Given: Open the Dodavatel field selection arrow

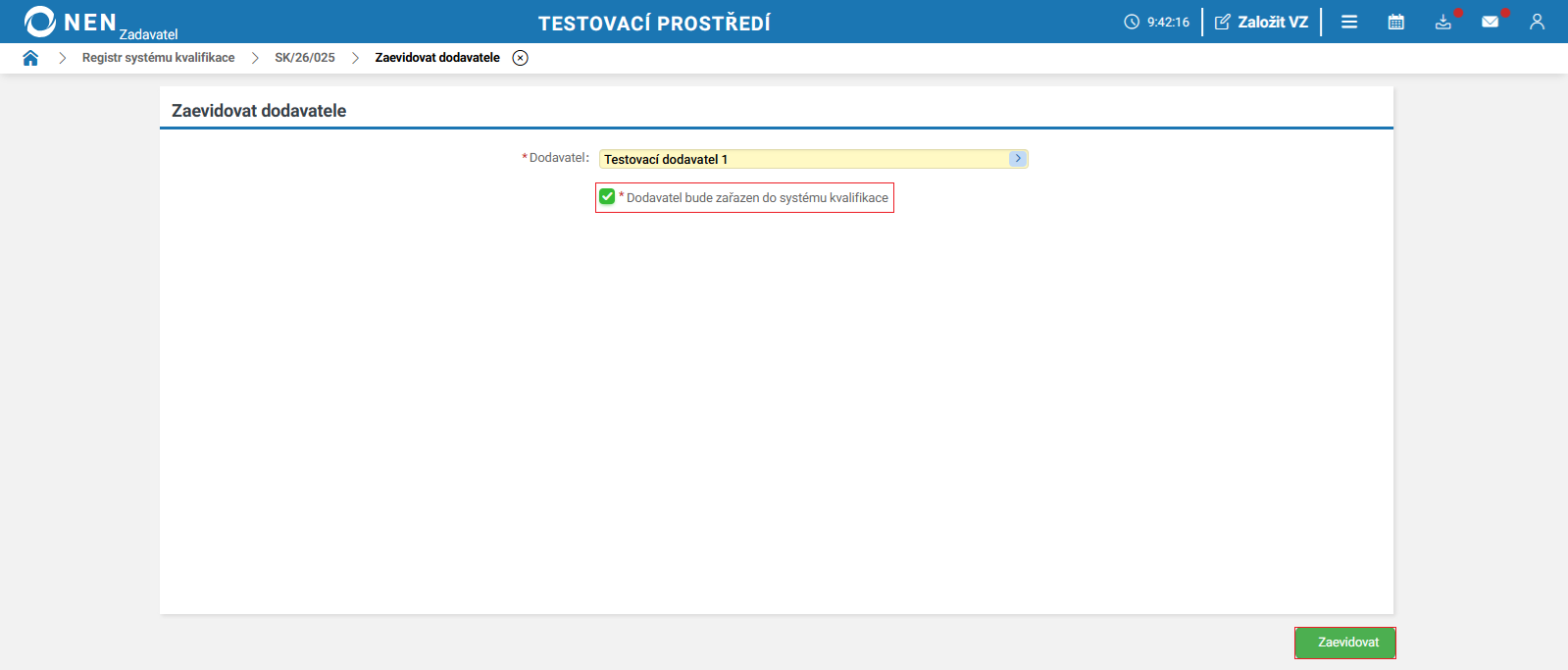Looking at the screenshot, I should tap(1018, 158).
